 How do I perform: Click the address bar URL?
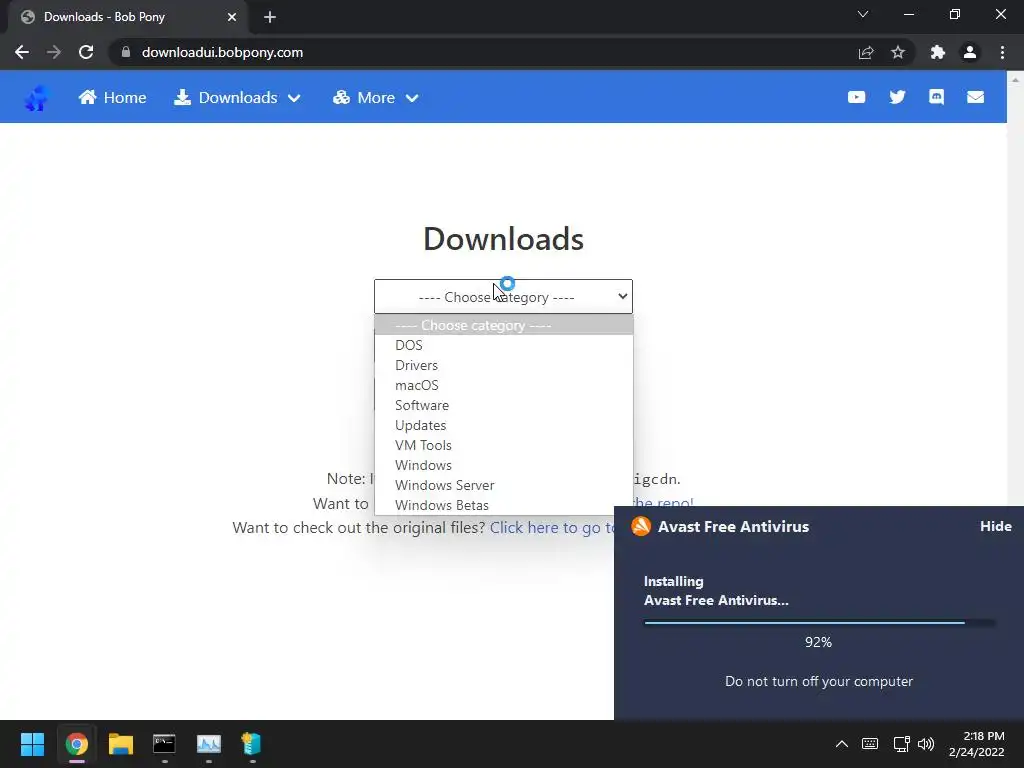222,52
